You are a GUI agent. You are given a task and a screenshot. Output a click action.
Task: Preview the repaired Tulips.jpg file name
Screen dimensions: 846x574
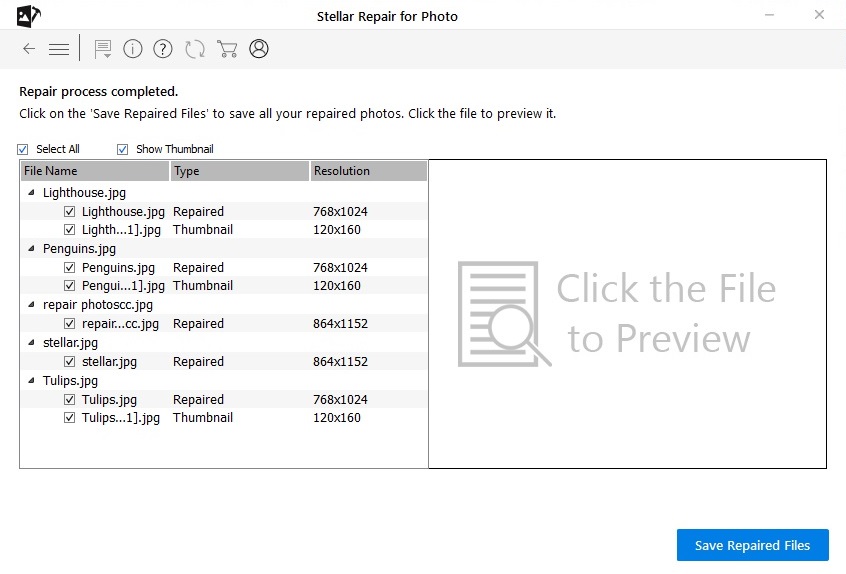tap(109, 400)
